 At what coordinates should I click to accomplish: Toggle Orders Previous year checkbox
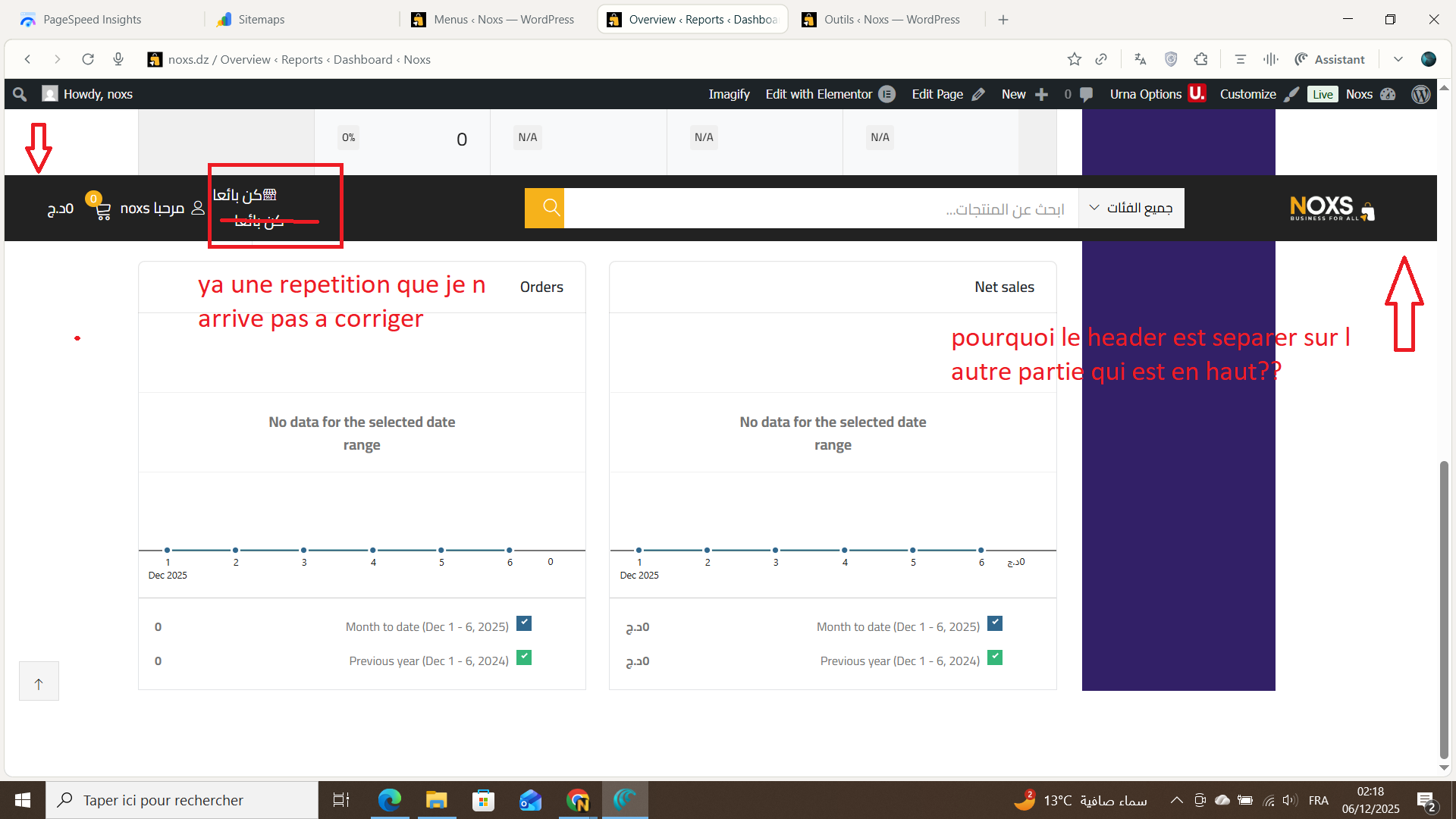pyautogui.click(x=524, y=657)
